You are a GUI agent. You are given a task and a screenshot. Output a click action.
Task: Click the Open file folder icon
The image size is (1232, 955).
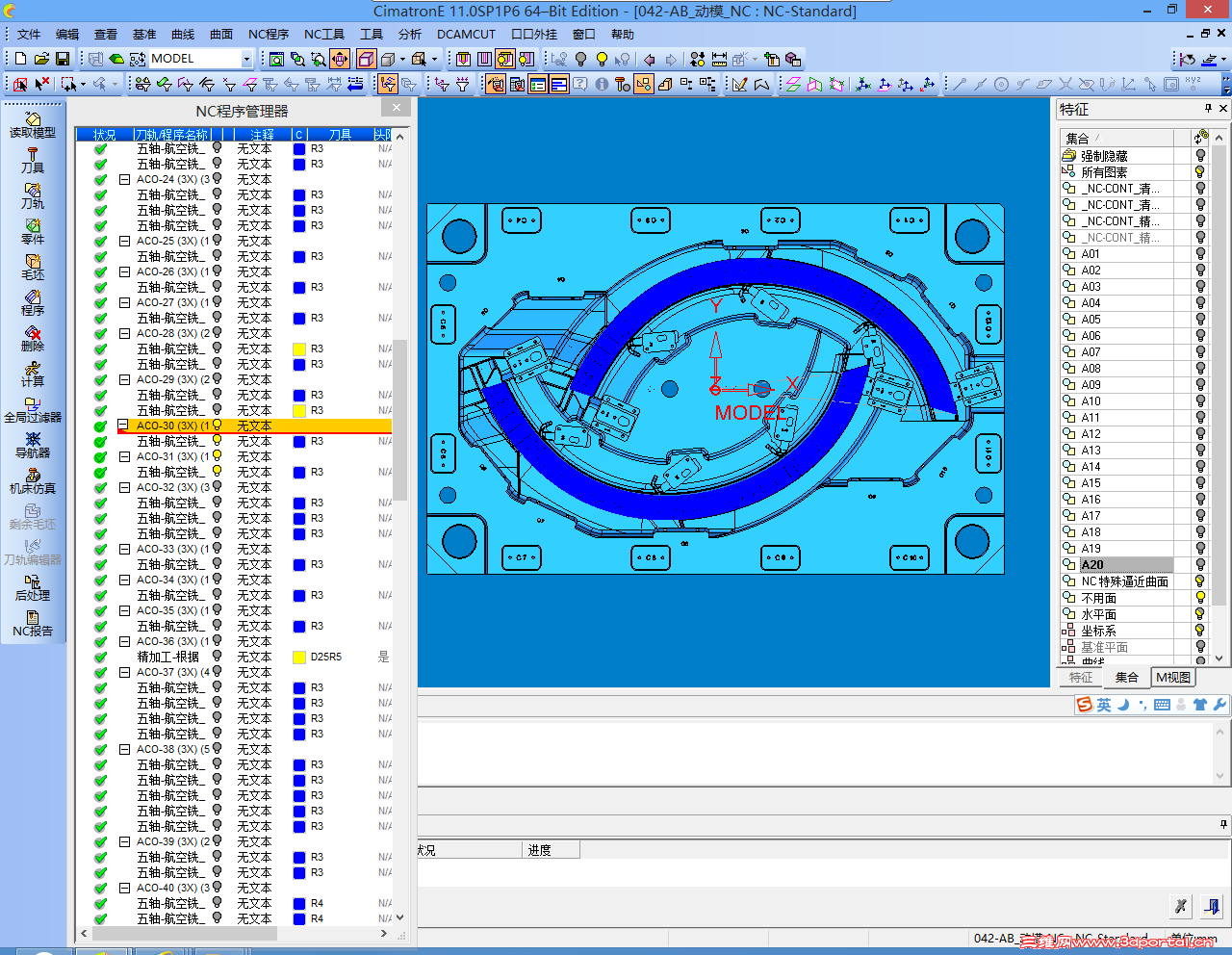click(41, 59)
